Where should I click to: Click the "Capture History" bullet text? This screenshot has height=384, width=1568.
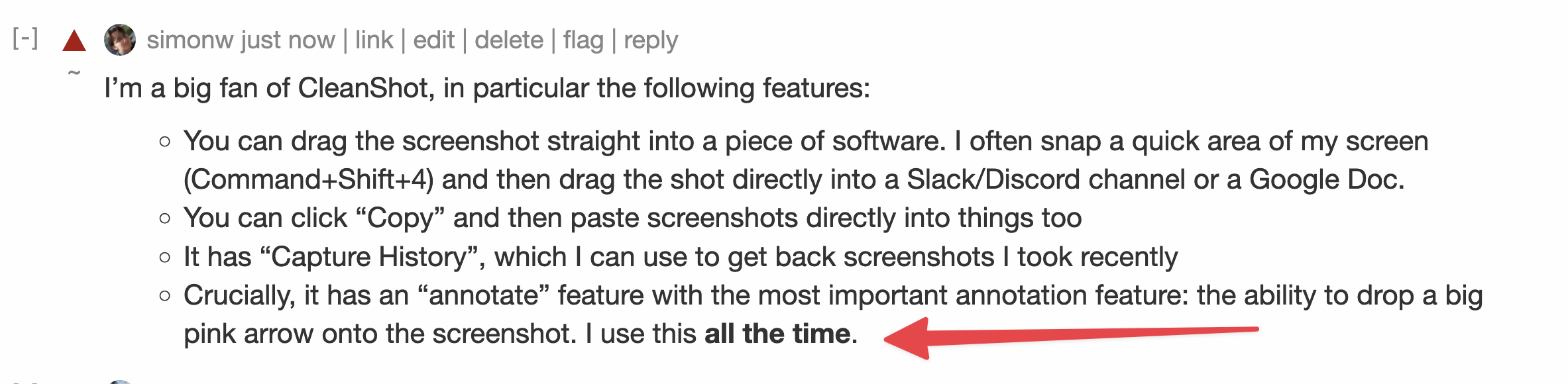(x=681, y=257)
